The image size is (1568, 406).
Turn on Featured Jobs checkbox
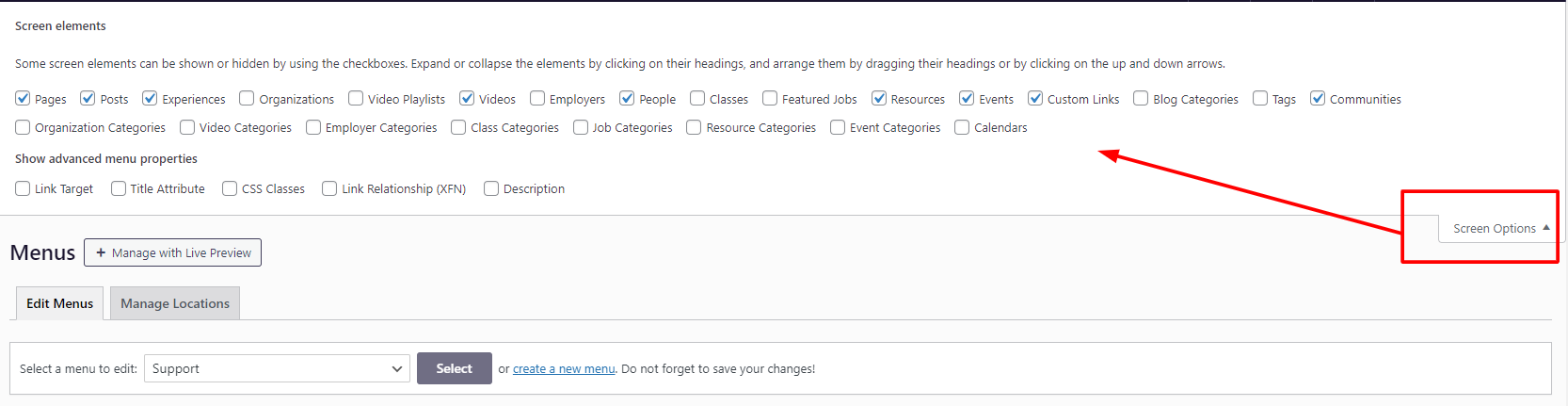tap(770, 98)
